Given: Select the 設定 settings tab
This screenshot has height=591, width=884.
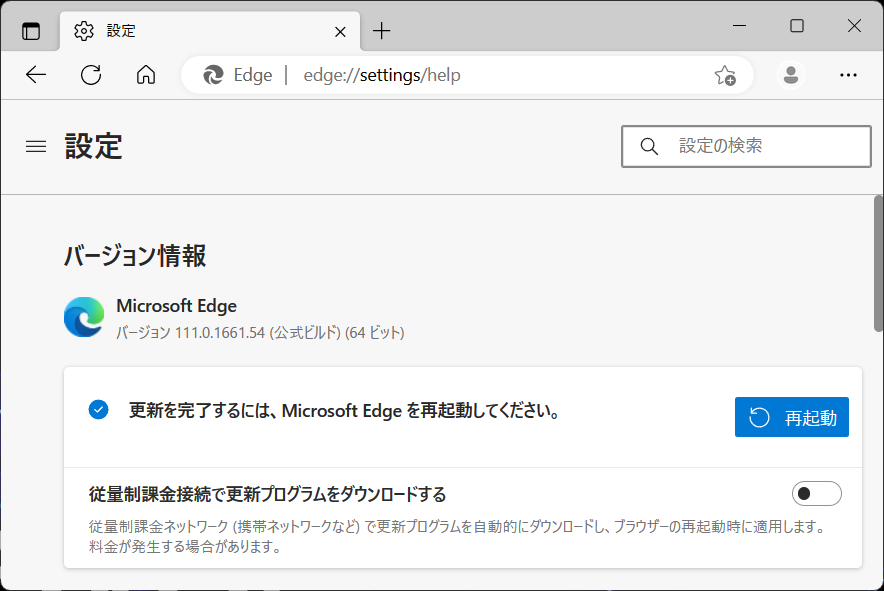Looking at the screenshot, I should pyautogui.click(x=210, y=30).
